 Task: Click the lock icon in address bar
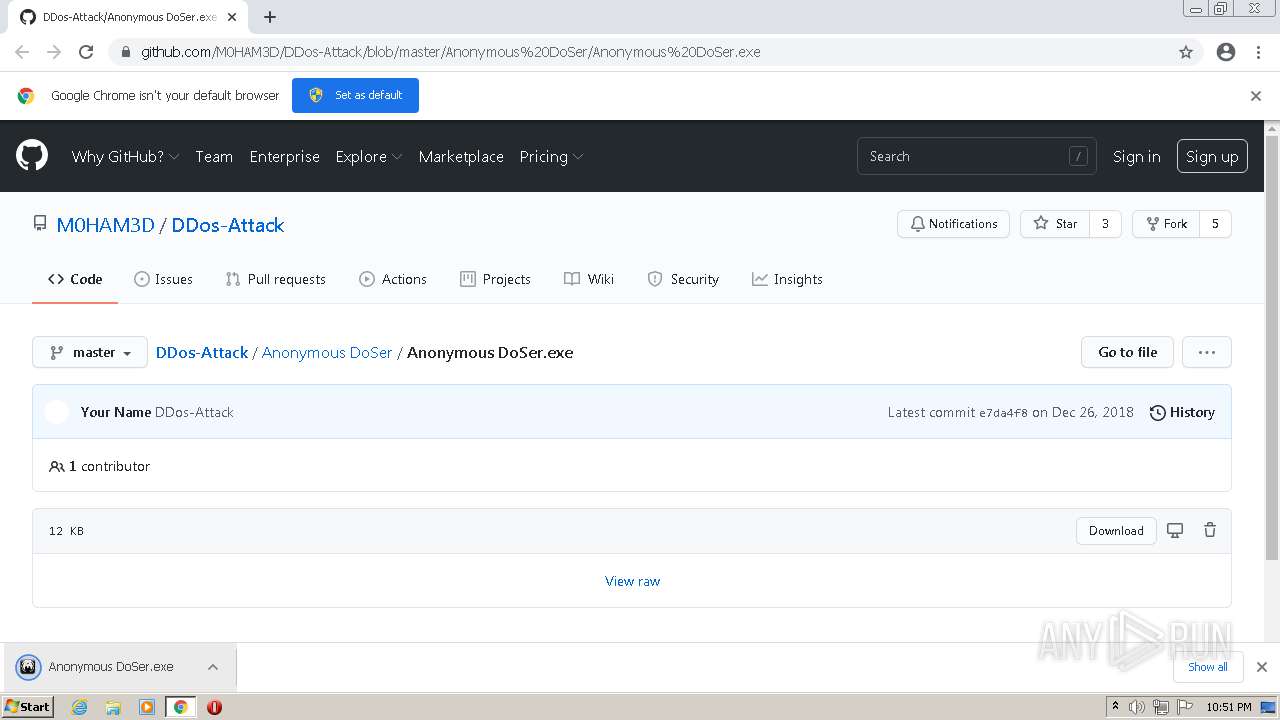[x=125, y=52]
